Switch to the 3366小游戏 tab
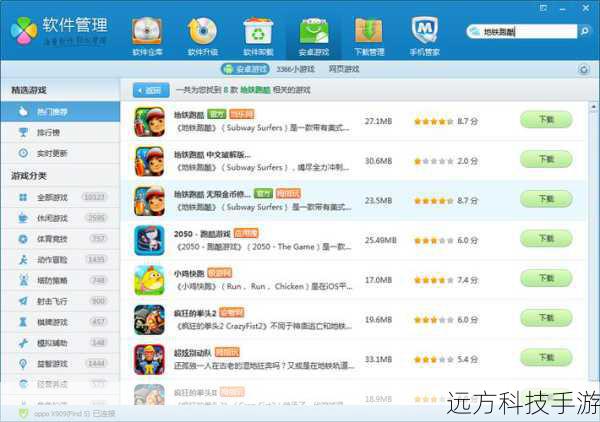This screenshot has height=422, width=600. tap(295, 69)
